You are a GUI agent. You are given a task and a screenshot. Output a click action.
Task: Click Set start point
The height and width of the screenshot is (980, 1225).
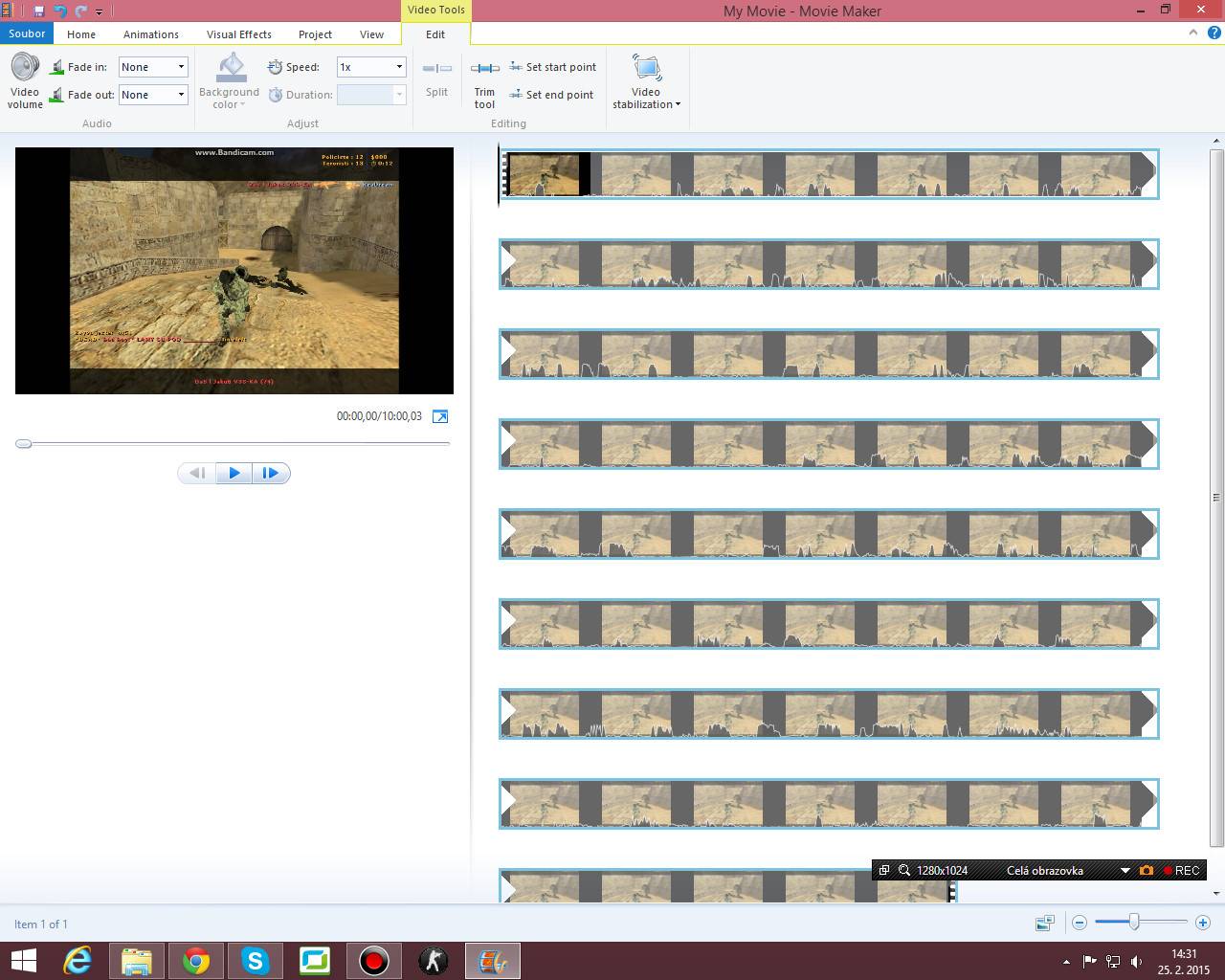pos(552,67)
